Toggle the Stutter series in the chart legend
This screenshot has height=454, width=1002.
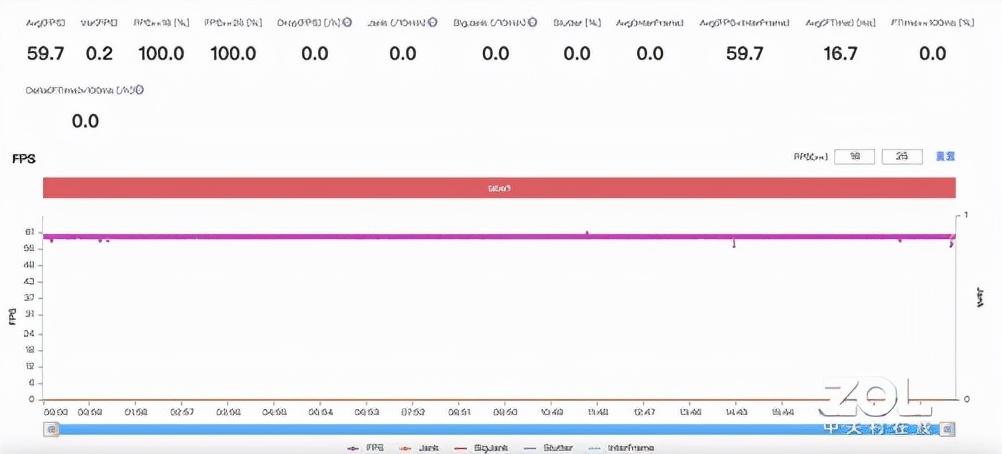coord(547,448)
